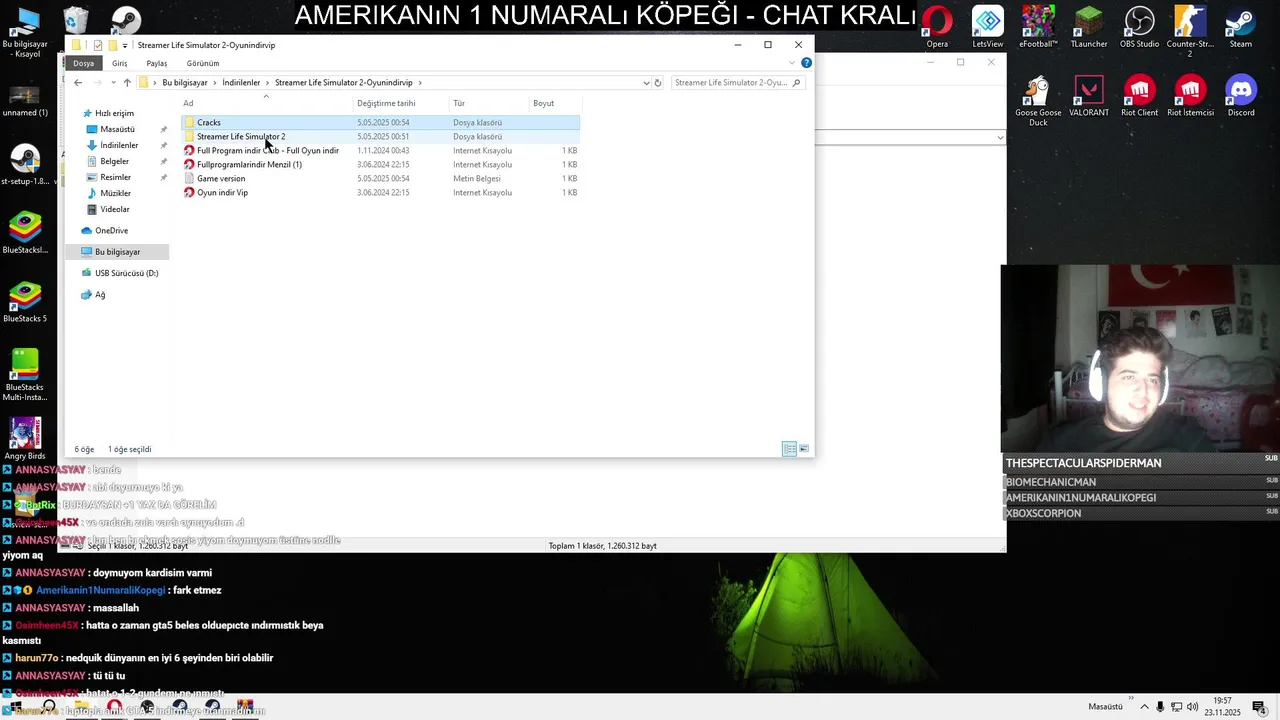1280x720 pixels.
Task: Open Videolar in the navigation pane
Action: click(x=115, y=209)
